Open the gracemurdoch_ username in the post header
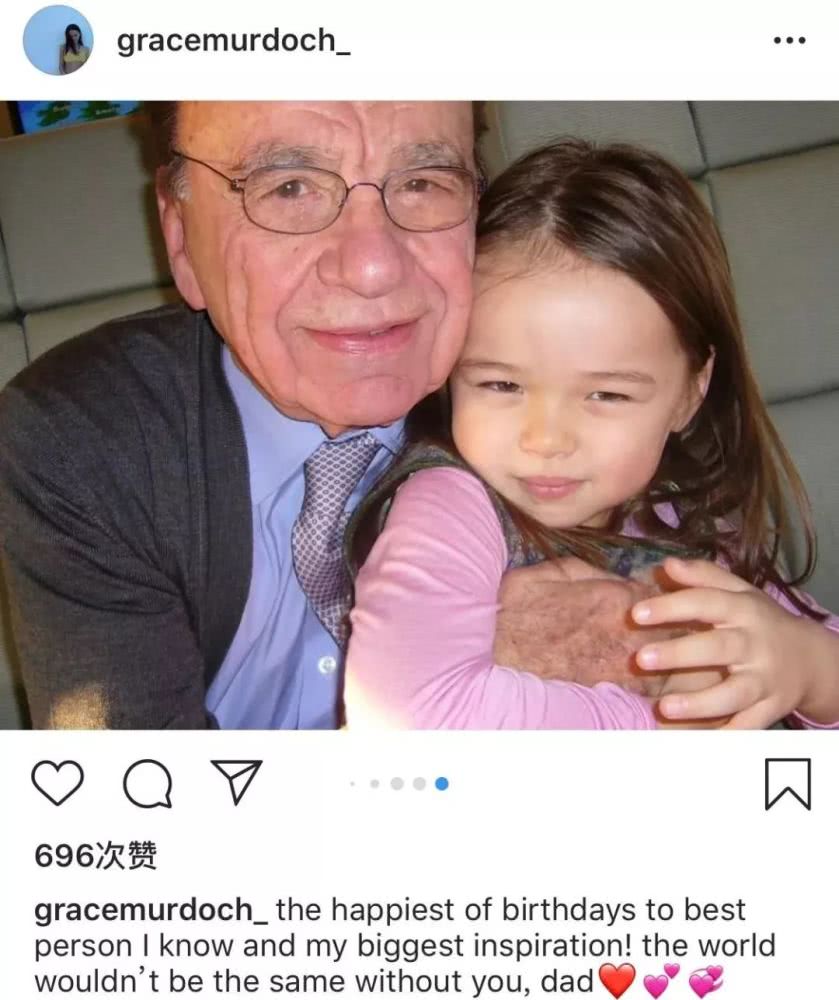 (x=233, y=41)
